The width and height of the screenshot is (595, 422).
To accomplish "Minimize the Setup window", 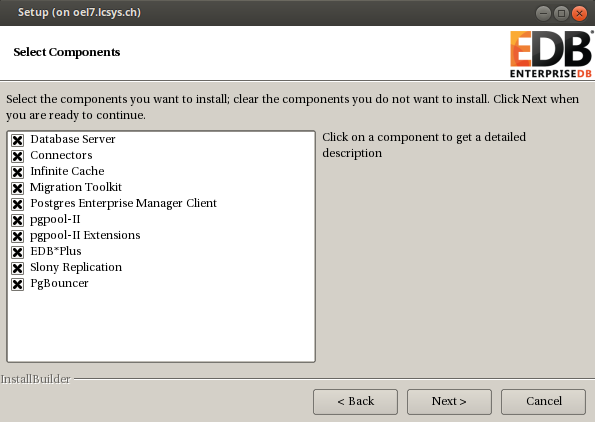I will click(543, 14).
